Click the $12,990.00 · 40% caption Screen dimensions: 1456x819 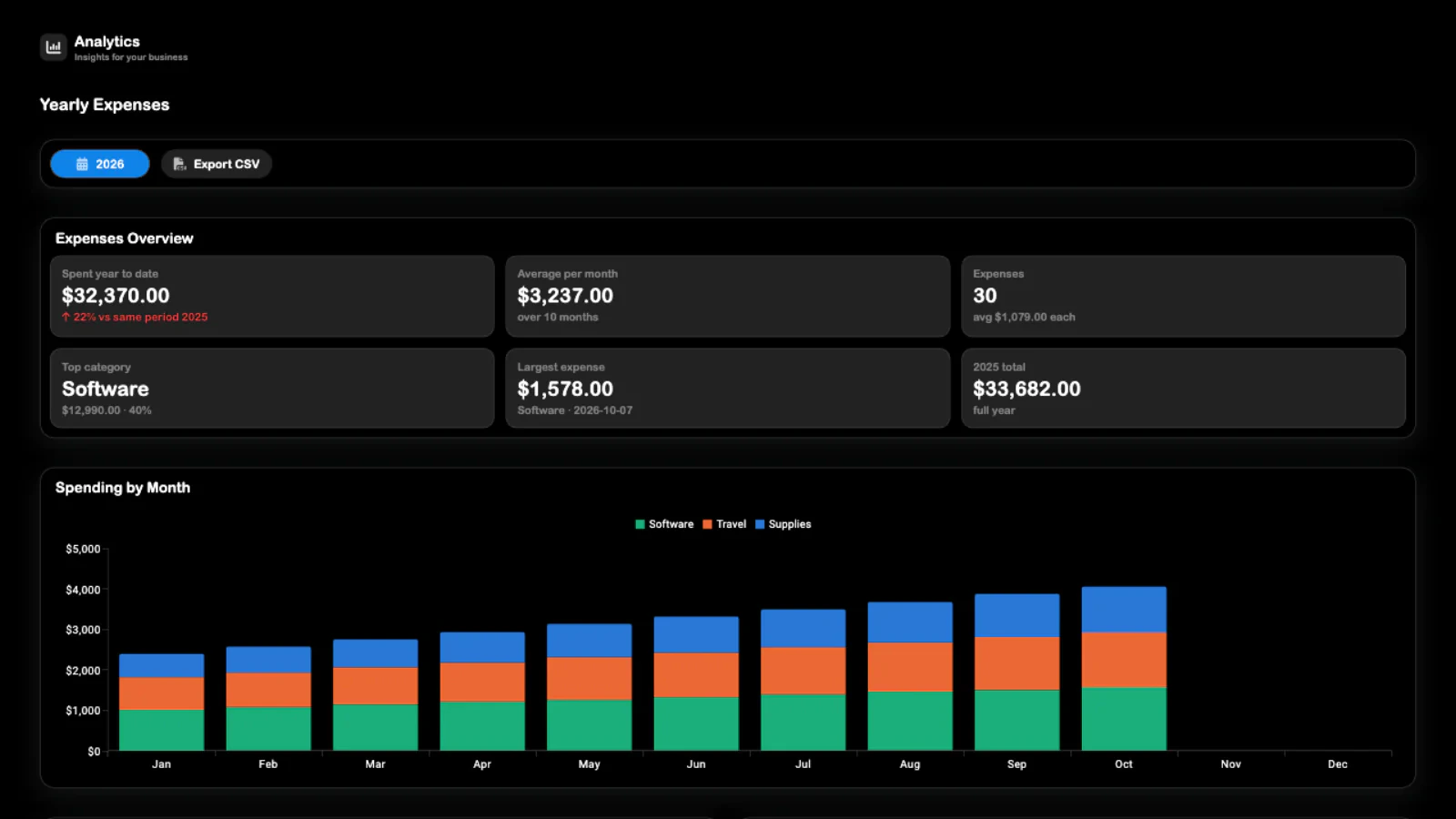[106, 410]
